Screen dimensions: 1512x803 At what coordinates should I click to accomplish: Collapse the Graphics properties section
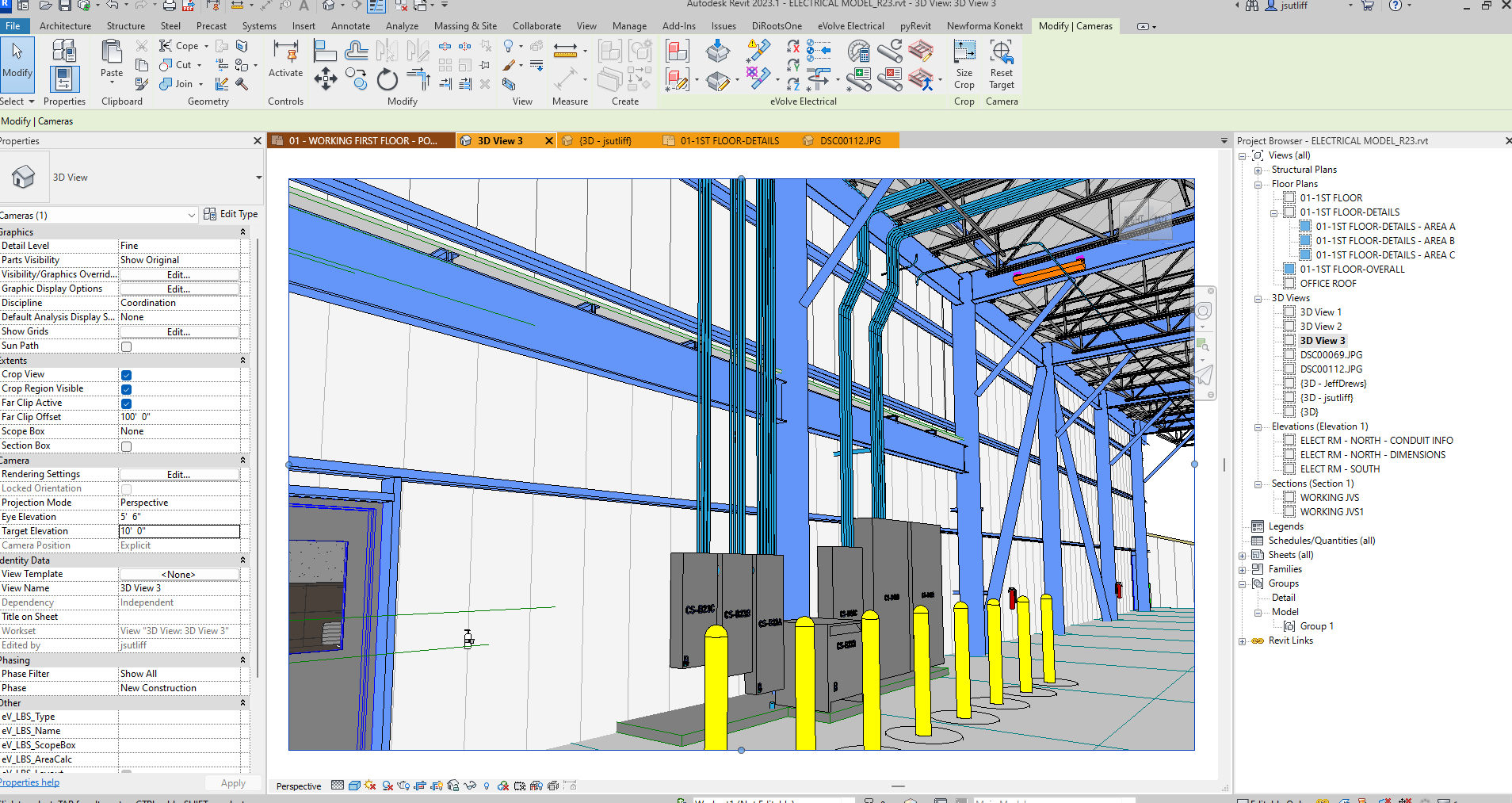tap(242, 232)
